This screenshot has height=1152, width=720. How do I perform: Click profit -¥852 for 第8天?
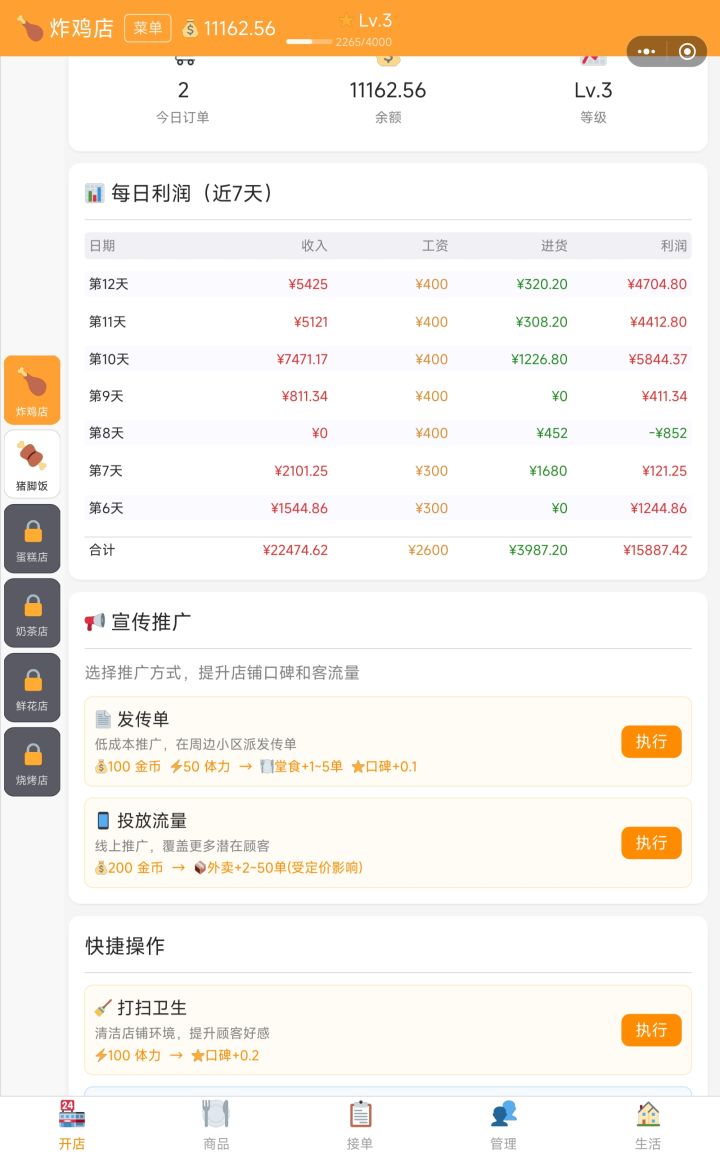pos(668,433)
